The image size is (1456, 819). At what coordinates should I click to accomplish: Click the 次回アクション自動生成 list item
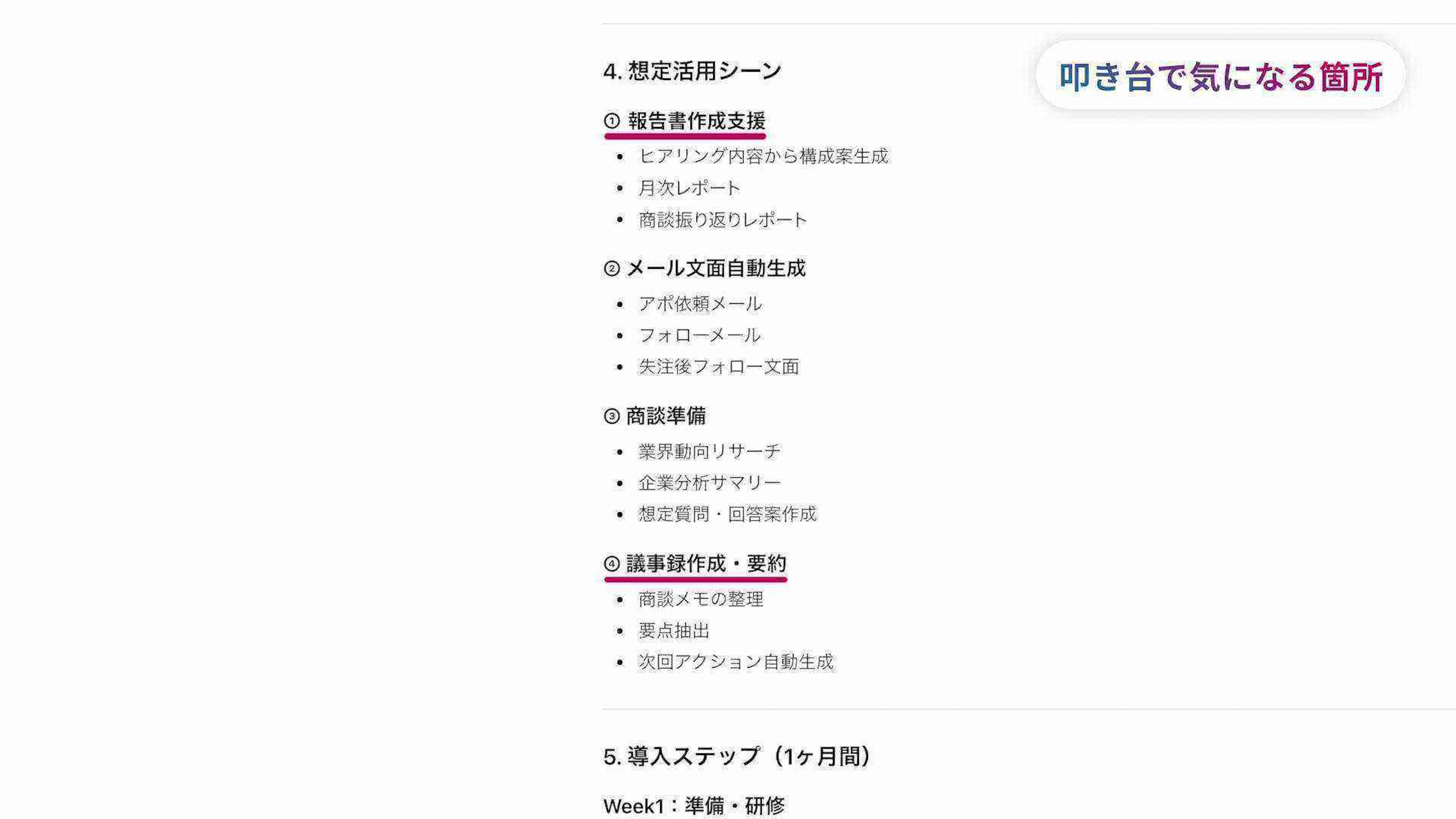pos(735,662)
